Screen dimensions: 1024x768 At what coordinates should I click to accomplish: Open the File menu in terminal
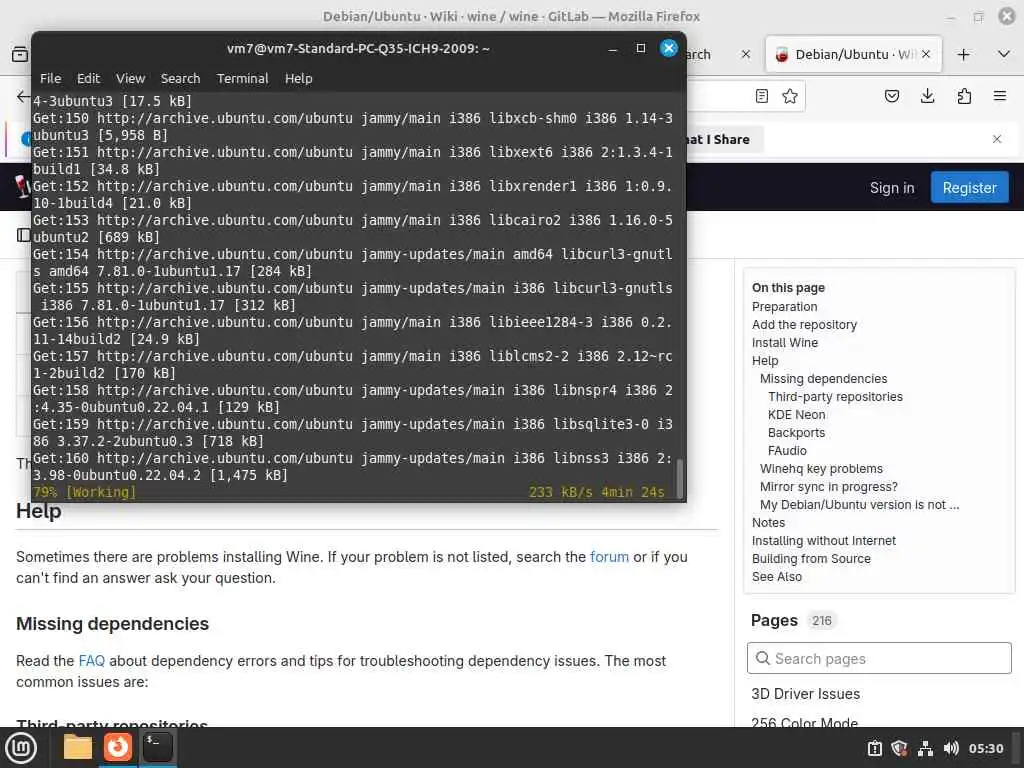(50, 78)
